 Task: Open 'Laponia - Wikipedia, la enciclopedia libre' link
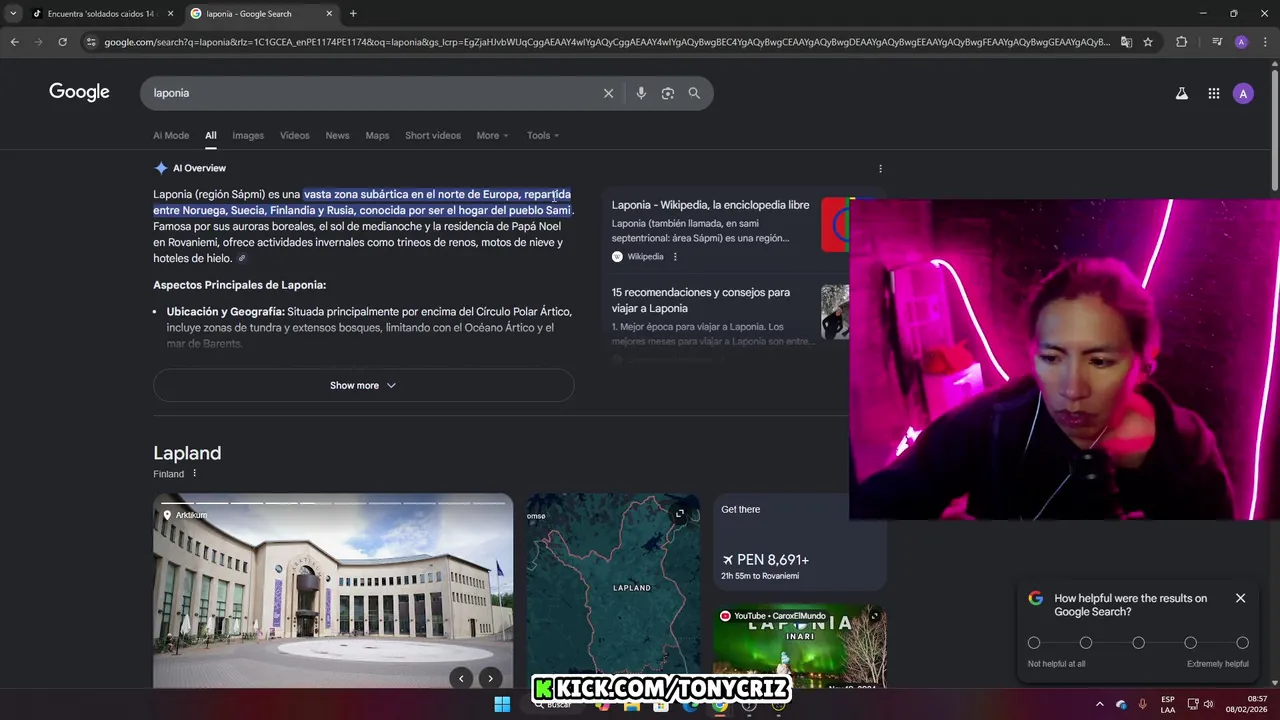point(710,205)
